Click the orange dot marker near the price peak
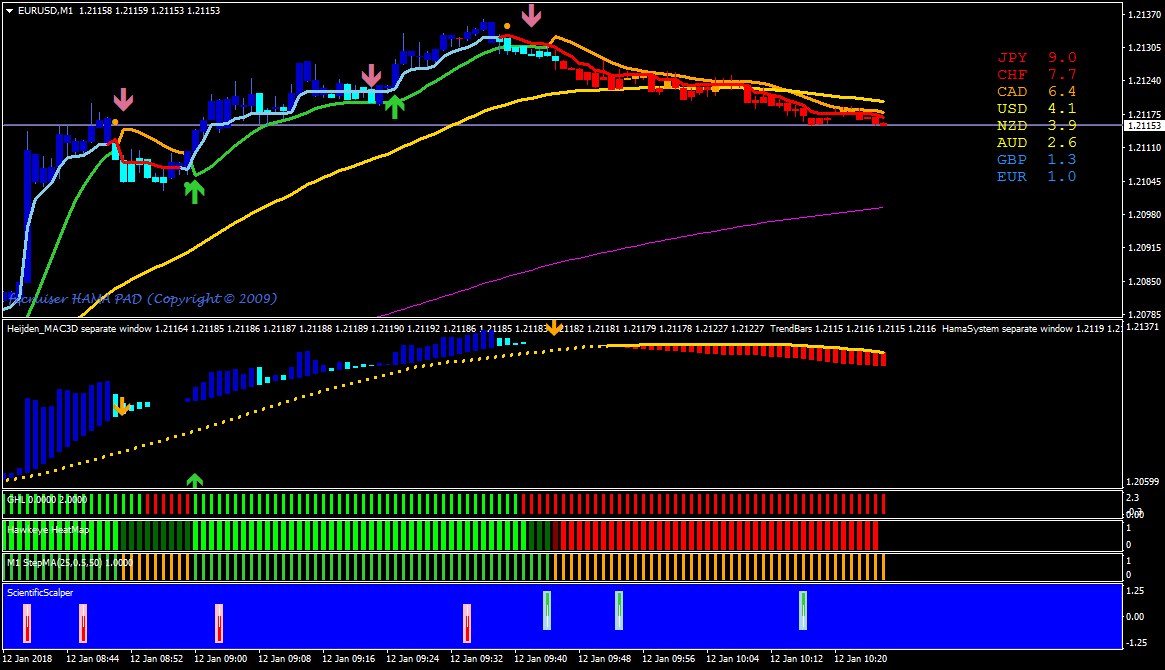 tap(507, 26)
